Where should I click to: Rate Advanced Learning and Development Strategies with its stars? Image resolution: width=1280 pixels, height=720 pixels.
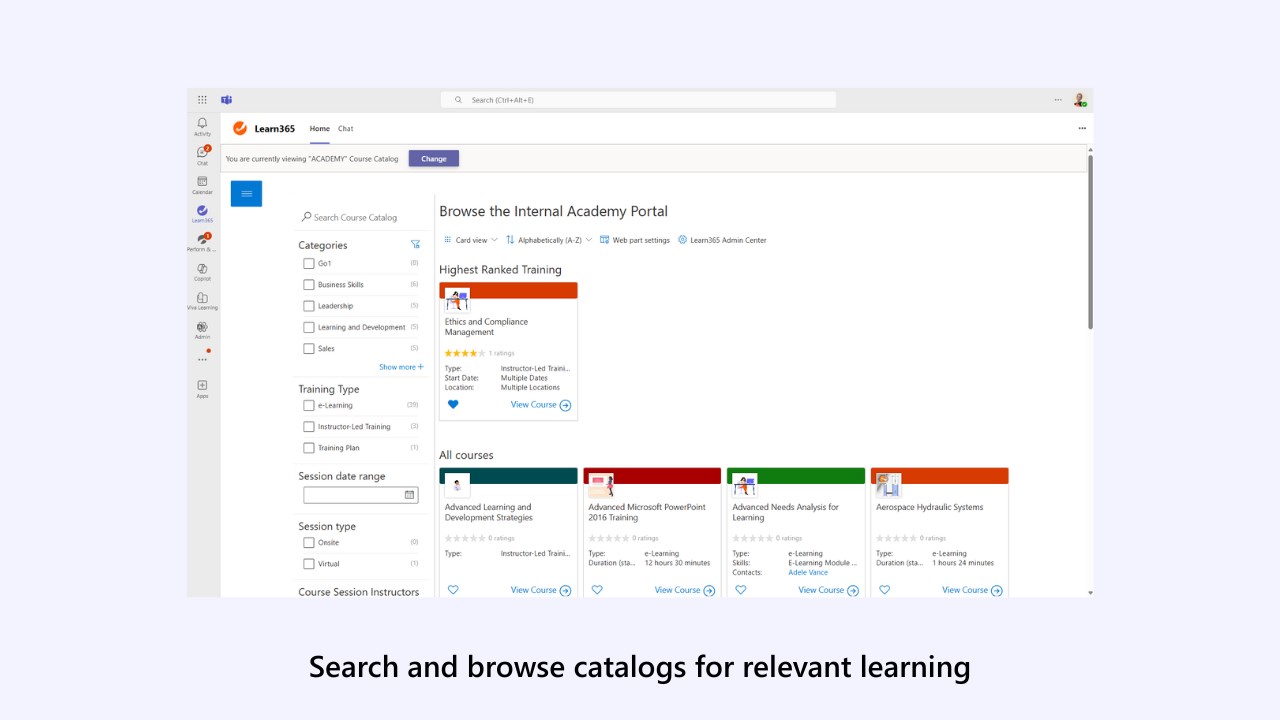click(465, 538)
